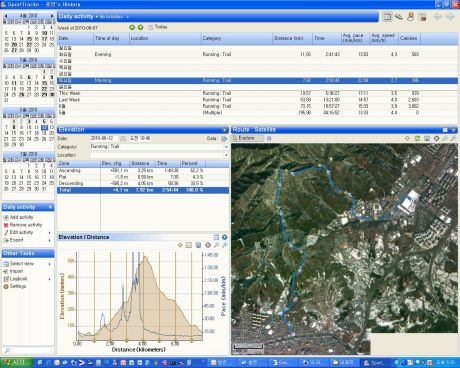Screen dimensions: 460x368
Task: Open the date picker calendar icon
Action: pos(123,138)
